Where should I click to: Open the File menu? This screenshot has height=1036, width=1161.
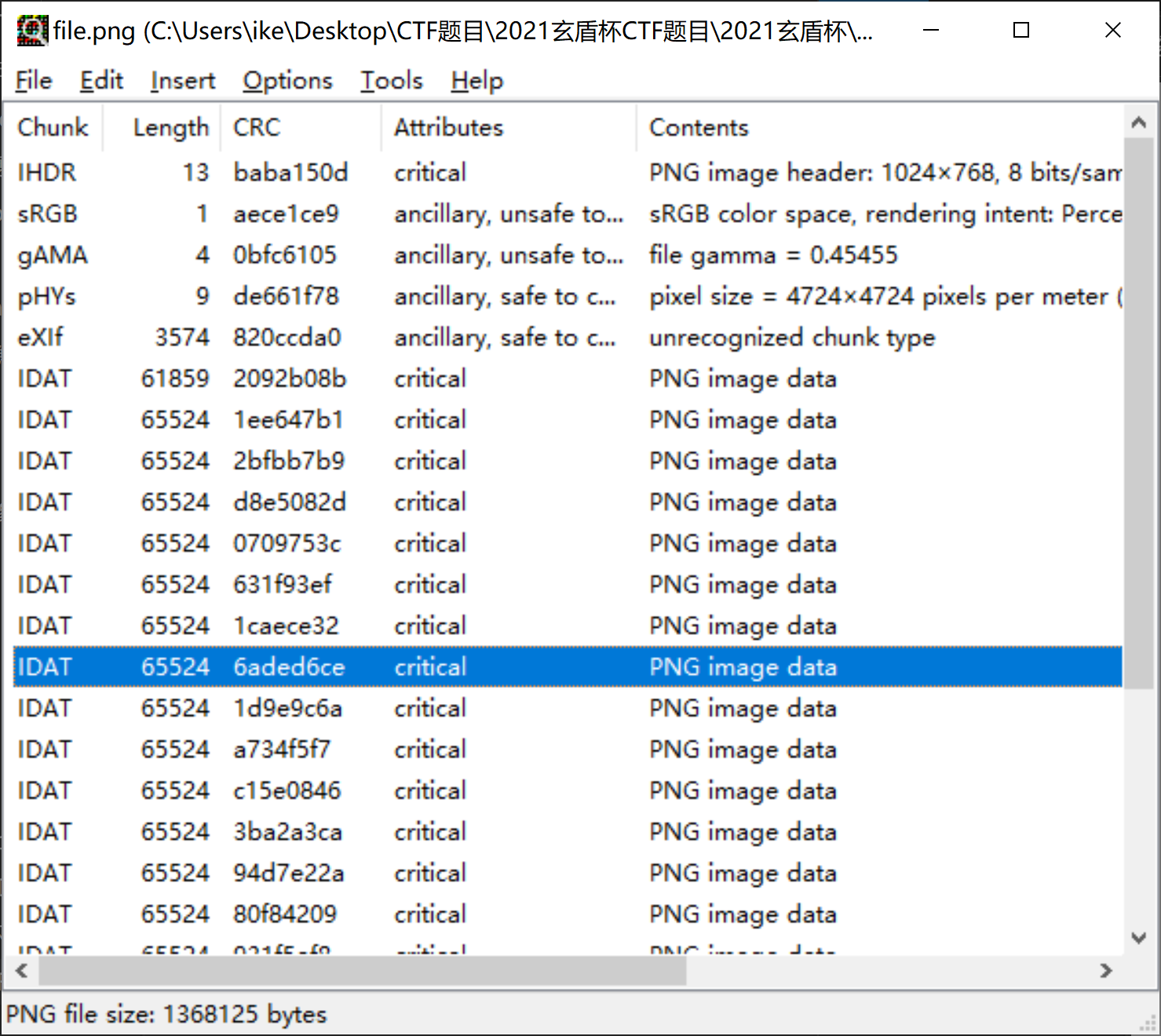32,80
